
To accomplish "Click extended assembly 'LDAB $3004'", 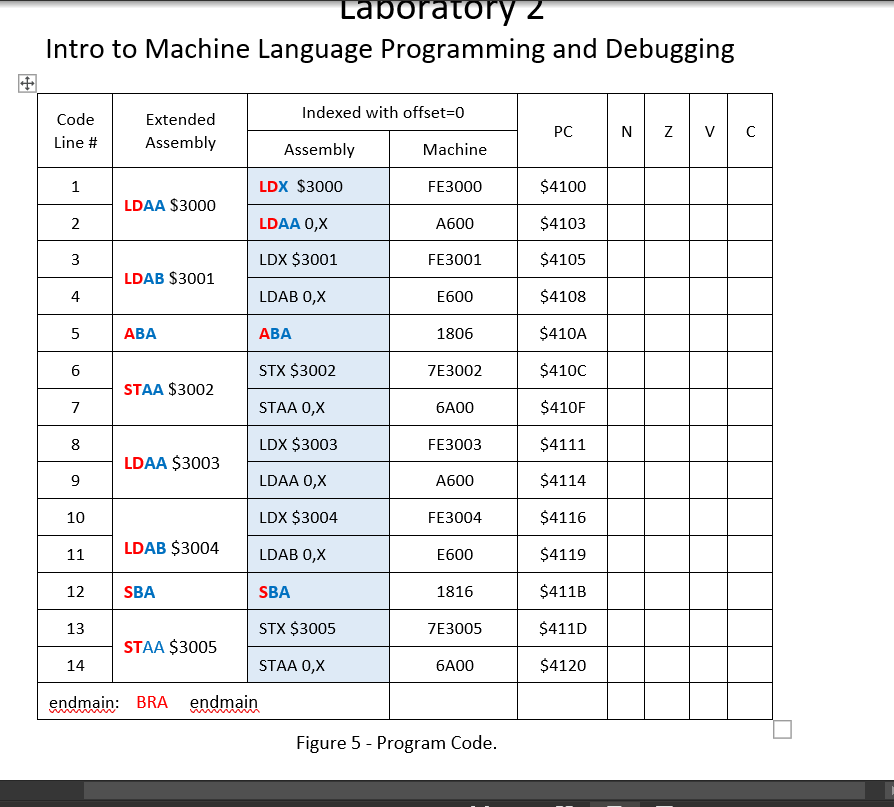I will tap(171, 548).
